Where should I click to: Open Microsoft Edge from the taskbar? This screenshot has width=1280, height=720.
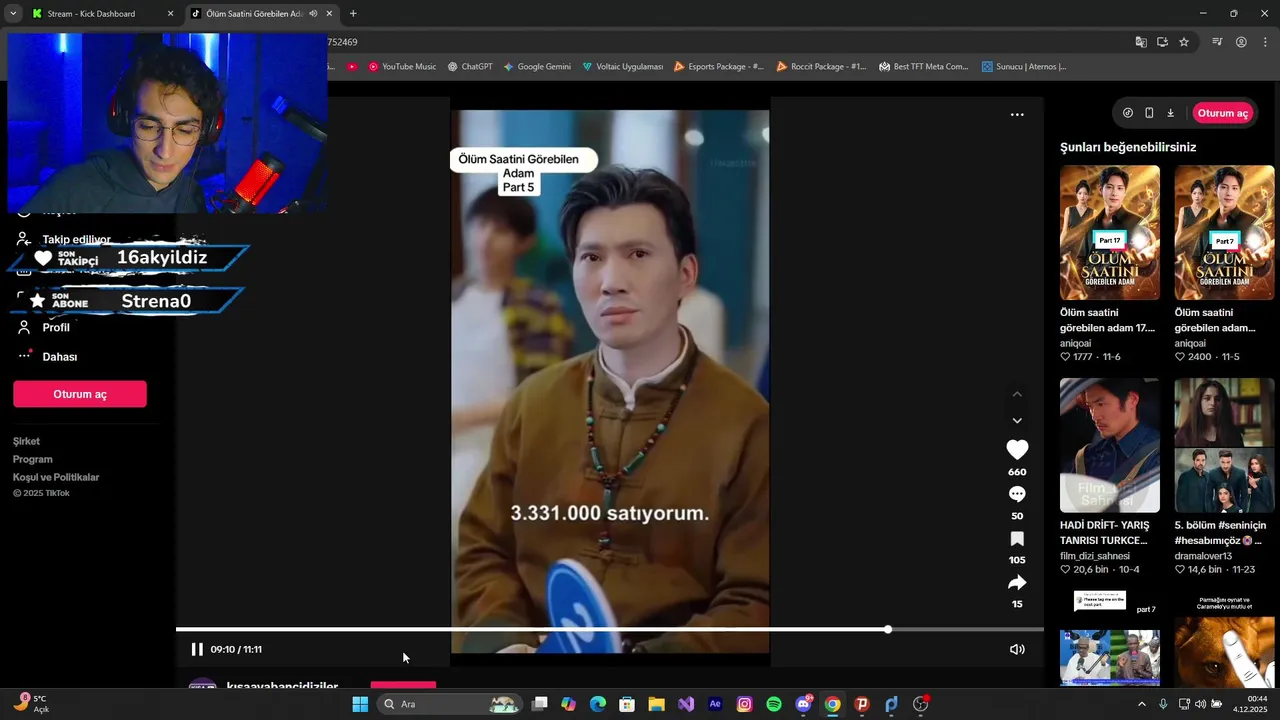[x=598, y=704]
